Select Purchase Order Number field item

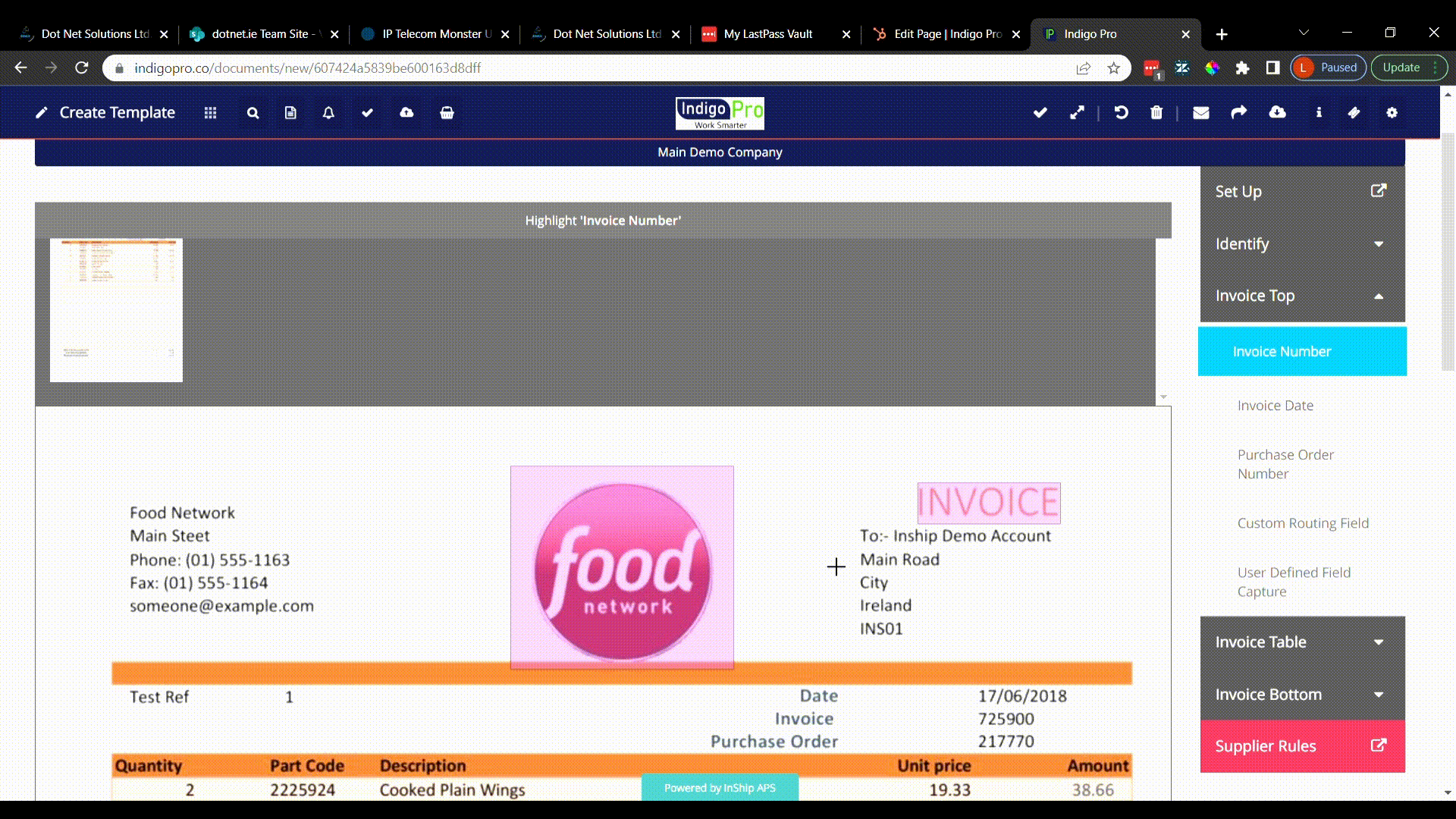[x=1285, y=464]
